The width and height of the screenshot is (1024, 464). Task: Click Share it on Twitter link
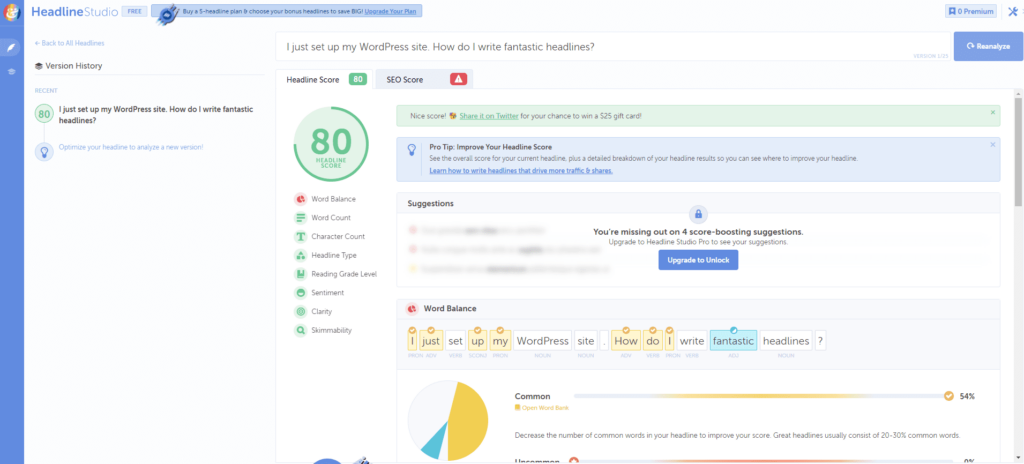click(x=489, y=116)
